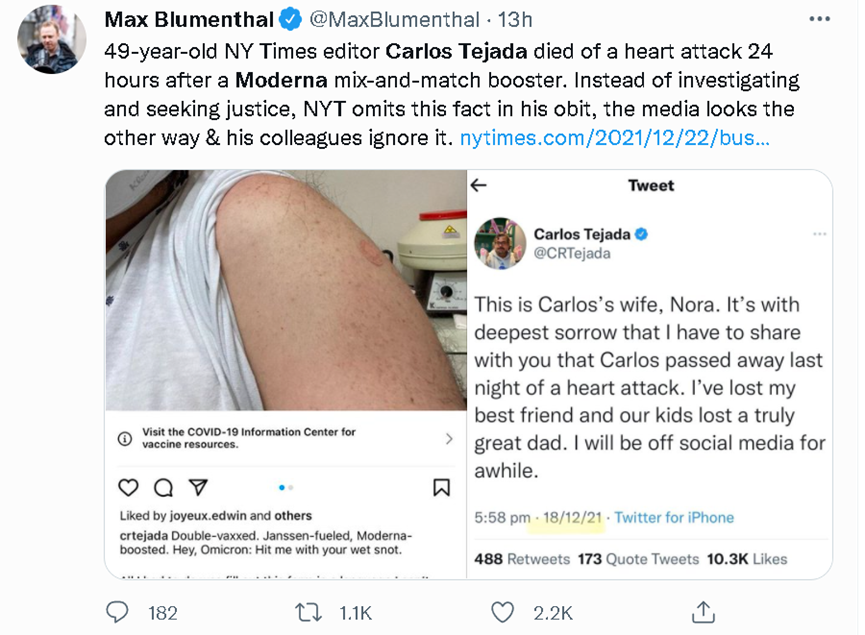The image size is (865, 635).
Task: Open the share icon on the tweet
Action: (703, 611)
